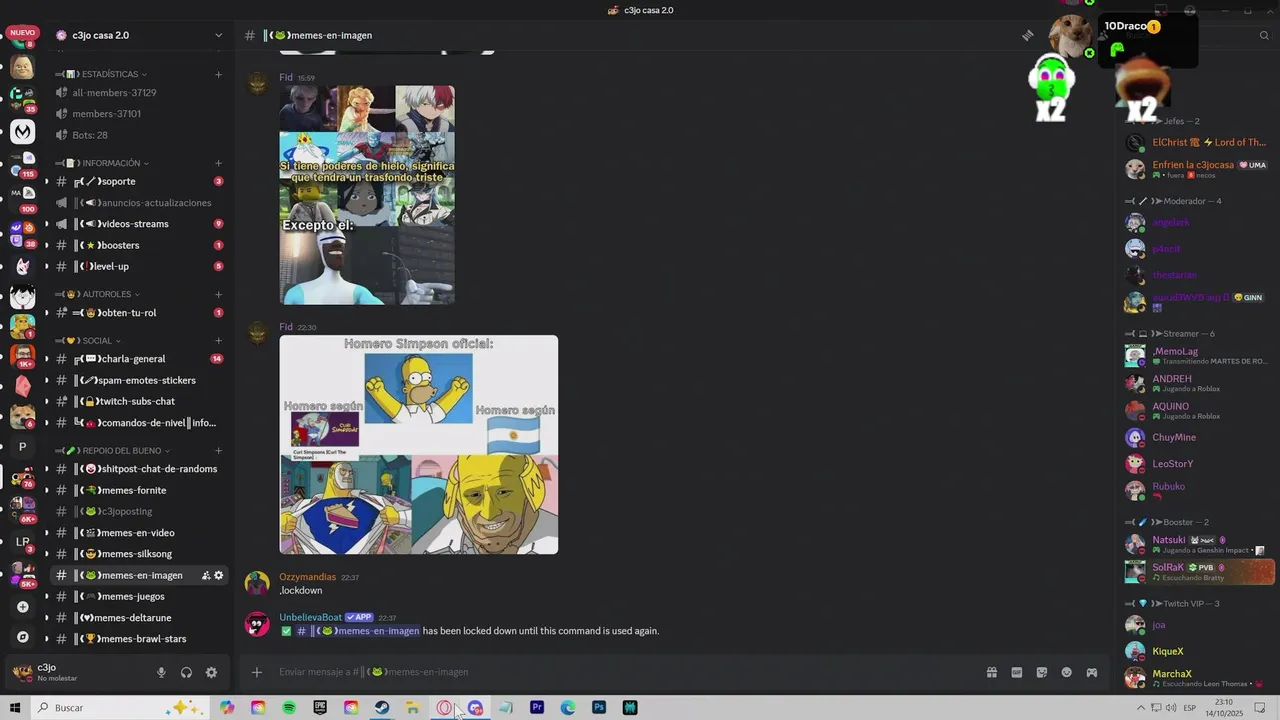Select the server with the M logo
The image size is (1280, 720).
[22, 131]
